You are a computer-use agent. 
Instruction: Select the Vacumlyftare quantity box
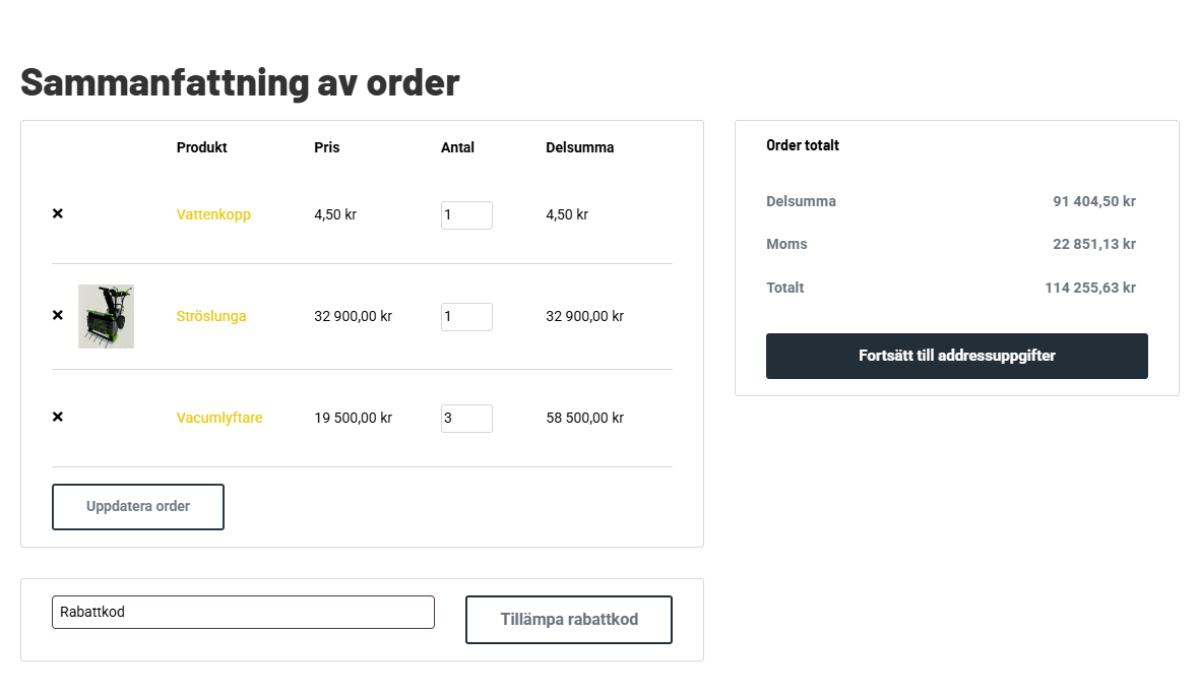click(x=466, y=418)
